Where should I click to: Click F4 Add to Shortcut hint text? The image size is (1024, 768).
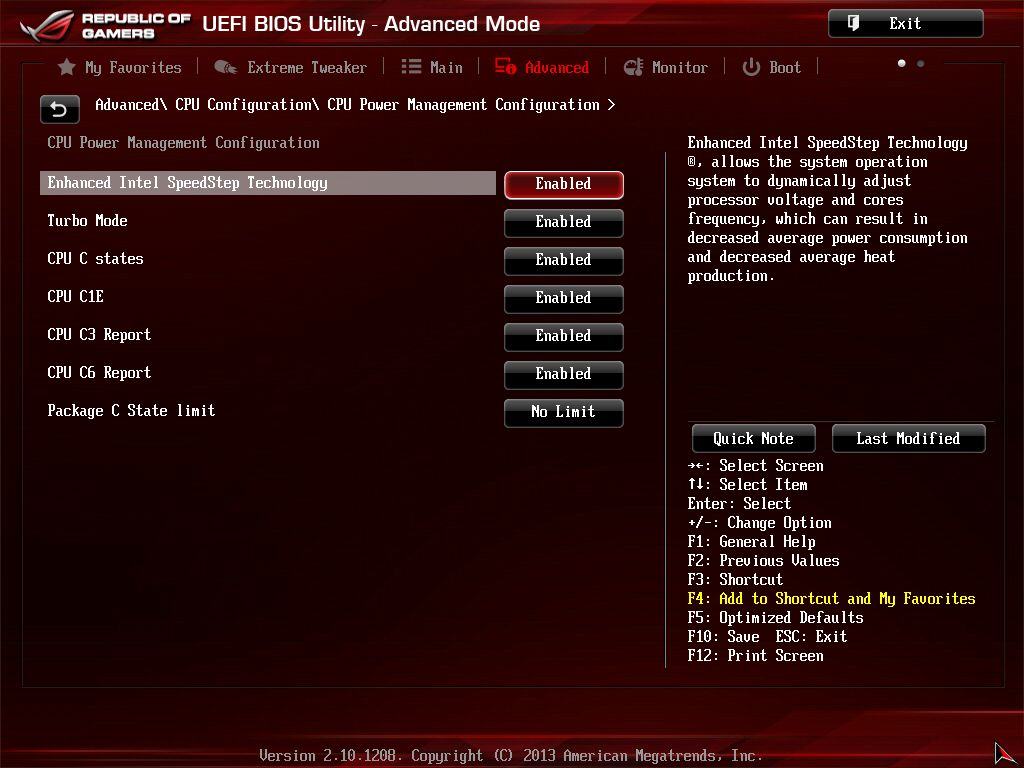[x=831, y=599]
